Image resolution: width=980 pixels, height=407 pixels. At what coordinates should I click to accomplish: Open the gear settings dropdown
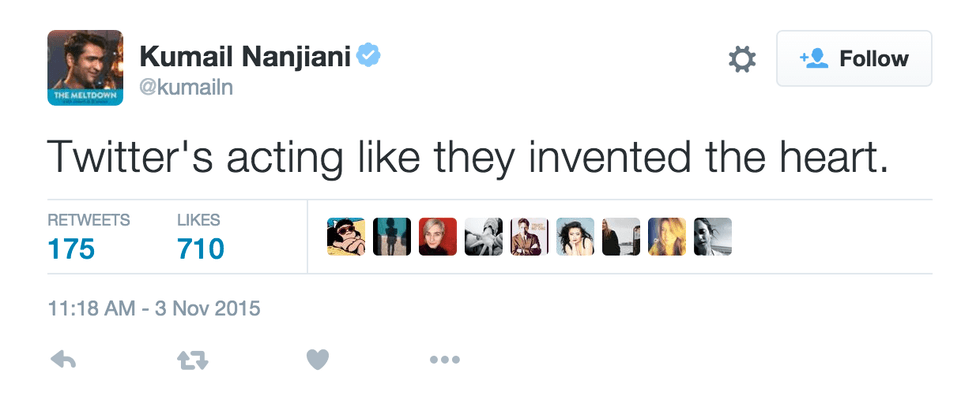741,60
